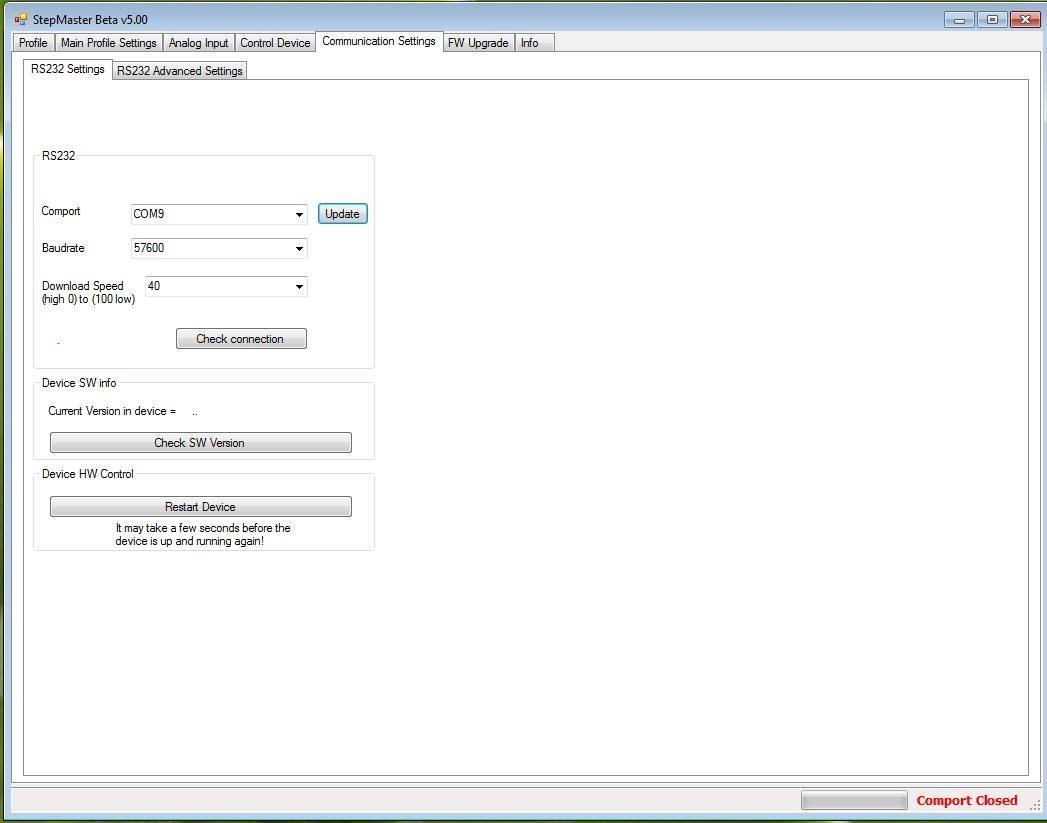This screenshot has width=1047, height=823.
Task: Open the Analog Input tab
Action: pos(198,43)
